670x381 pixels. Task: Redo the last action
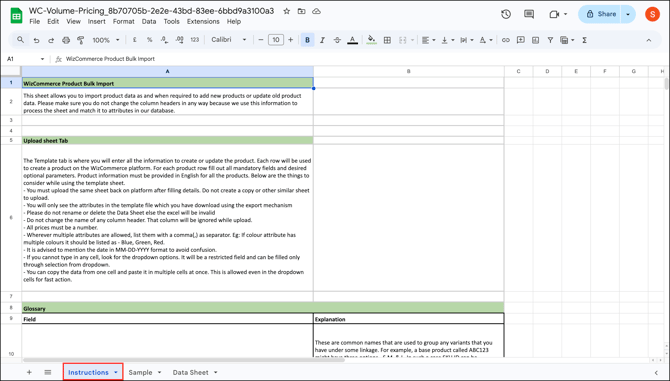51,40
